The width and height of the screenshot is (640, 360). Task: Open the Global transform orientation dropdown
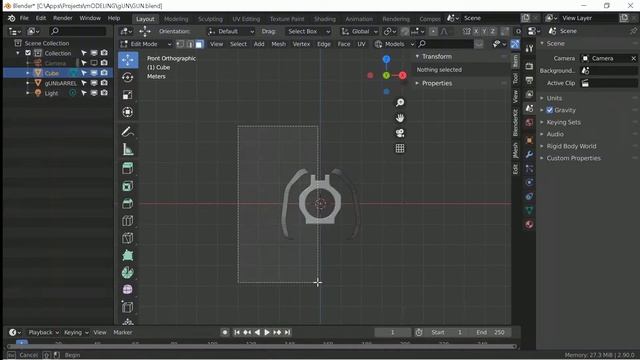360,31
